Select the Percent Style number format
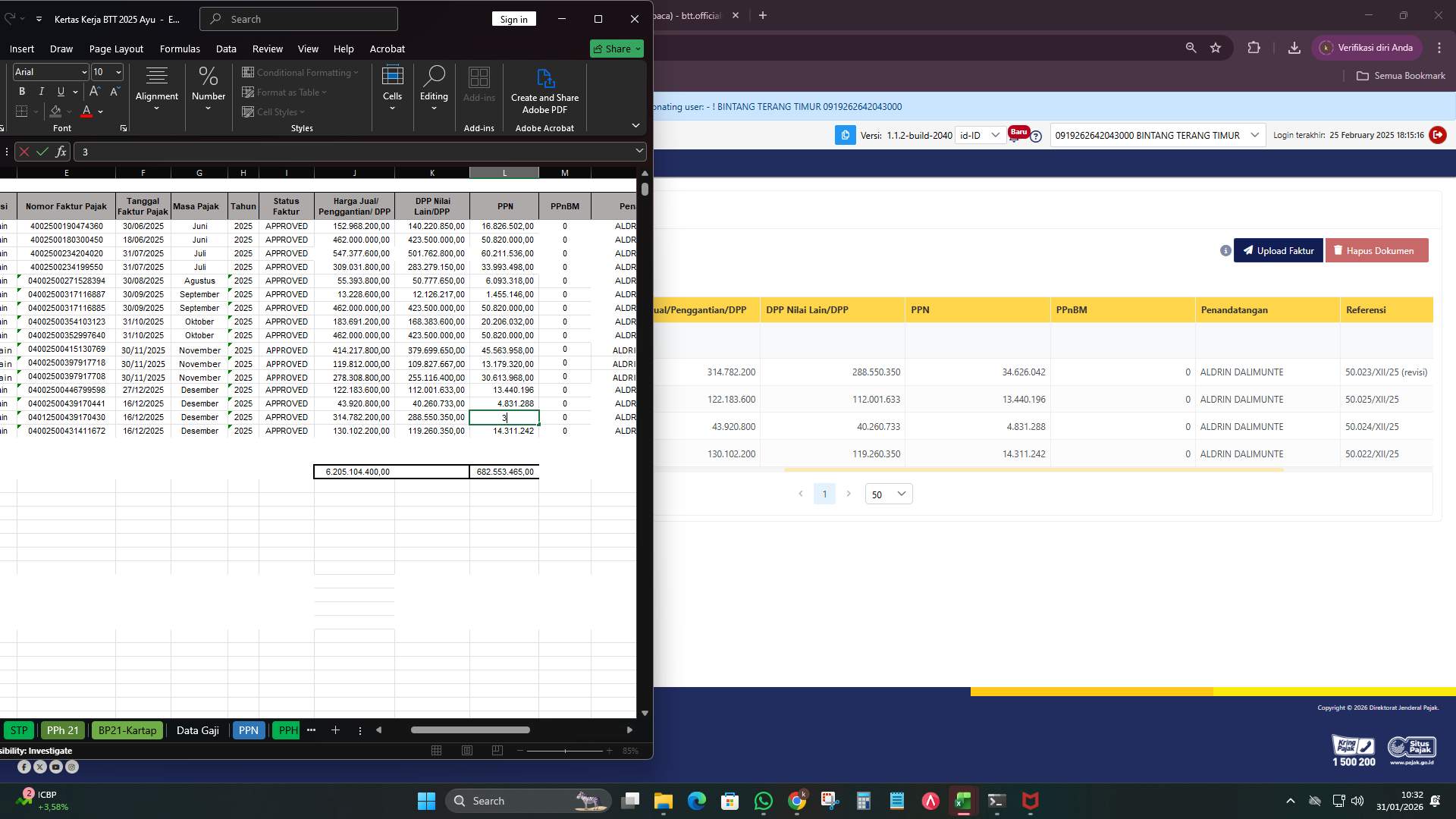 point(209,77)
